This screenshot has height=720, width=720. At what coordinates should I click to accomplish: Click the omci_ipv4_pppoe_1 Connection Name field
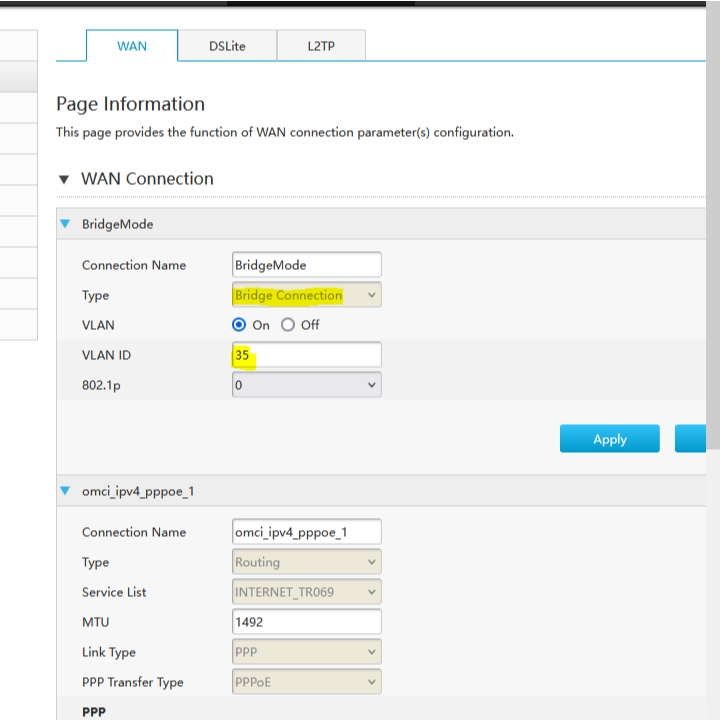coord(306,532)
